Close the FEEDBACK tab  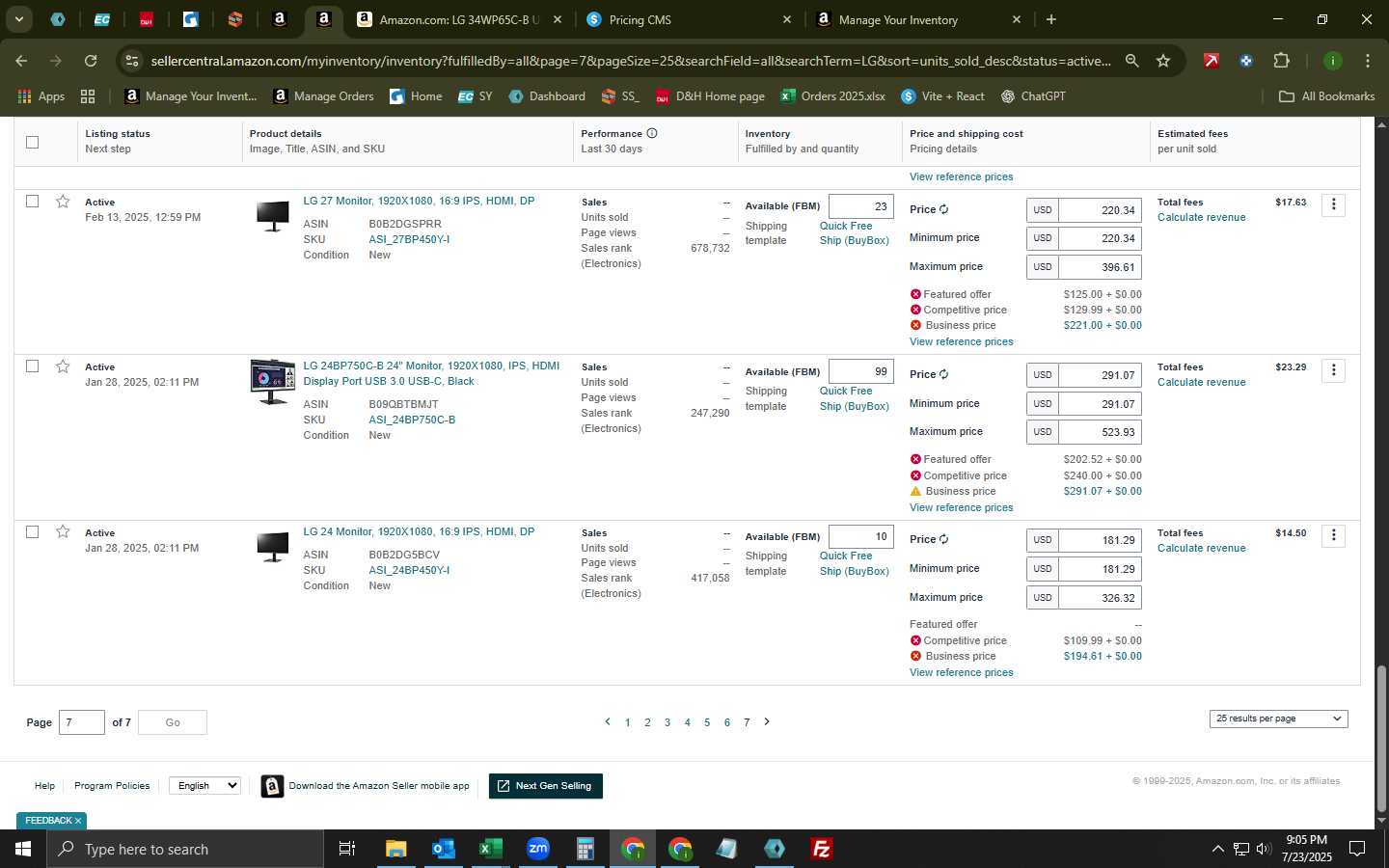tap(78, 821)
